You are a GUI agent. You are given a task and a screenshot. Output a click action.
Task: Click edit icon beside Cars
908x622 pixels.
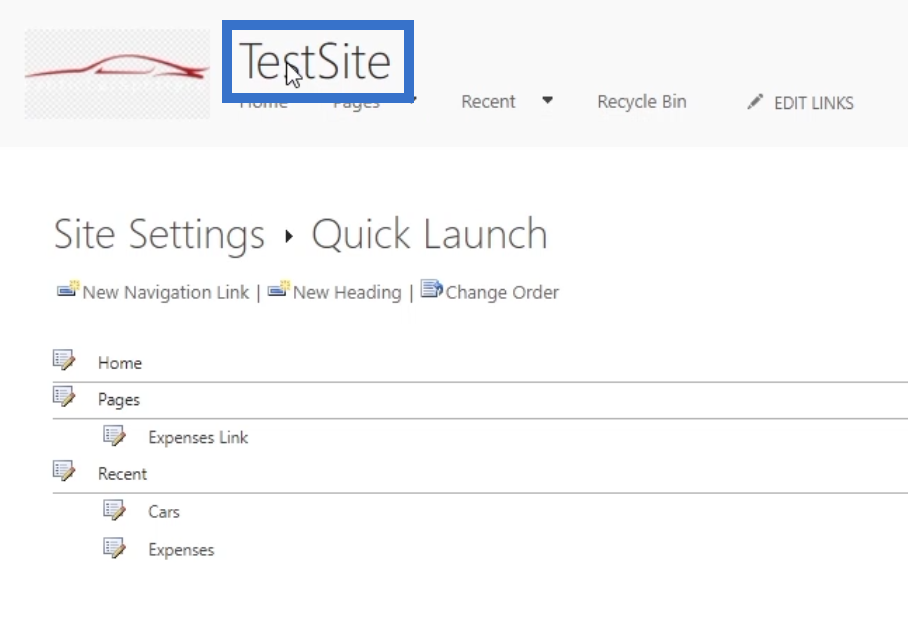pyautogui.click(x=114, y=510)
